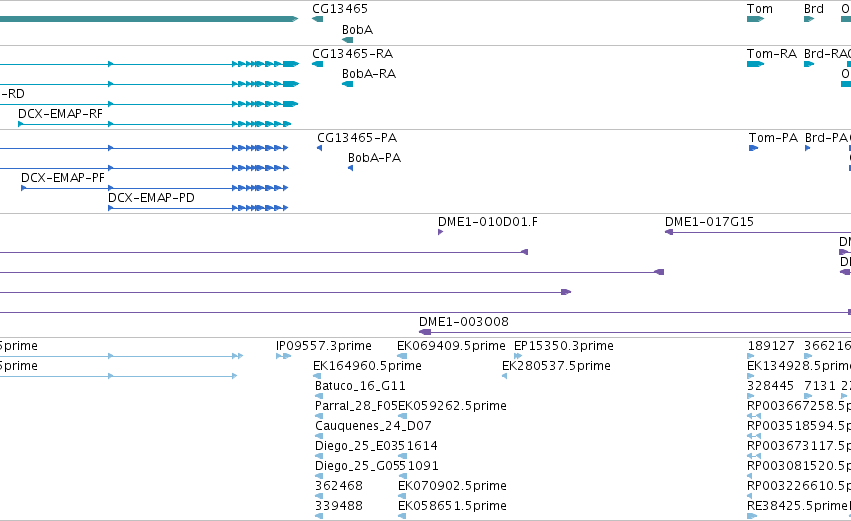The width and height of the screenshot is (851, 521).
Task: Click the 328445 feature label
Action: point(770,386)
